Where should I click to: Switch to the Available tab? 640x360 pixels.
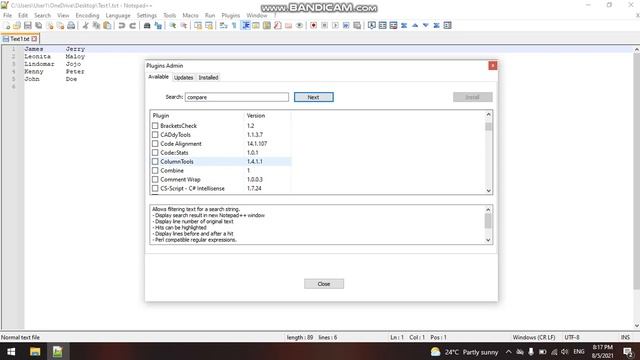(158, 77)
